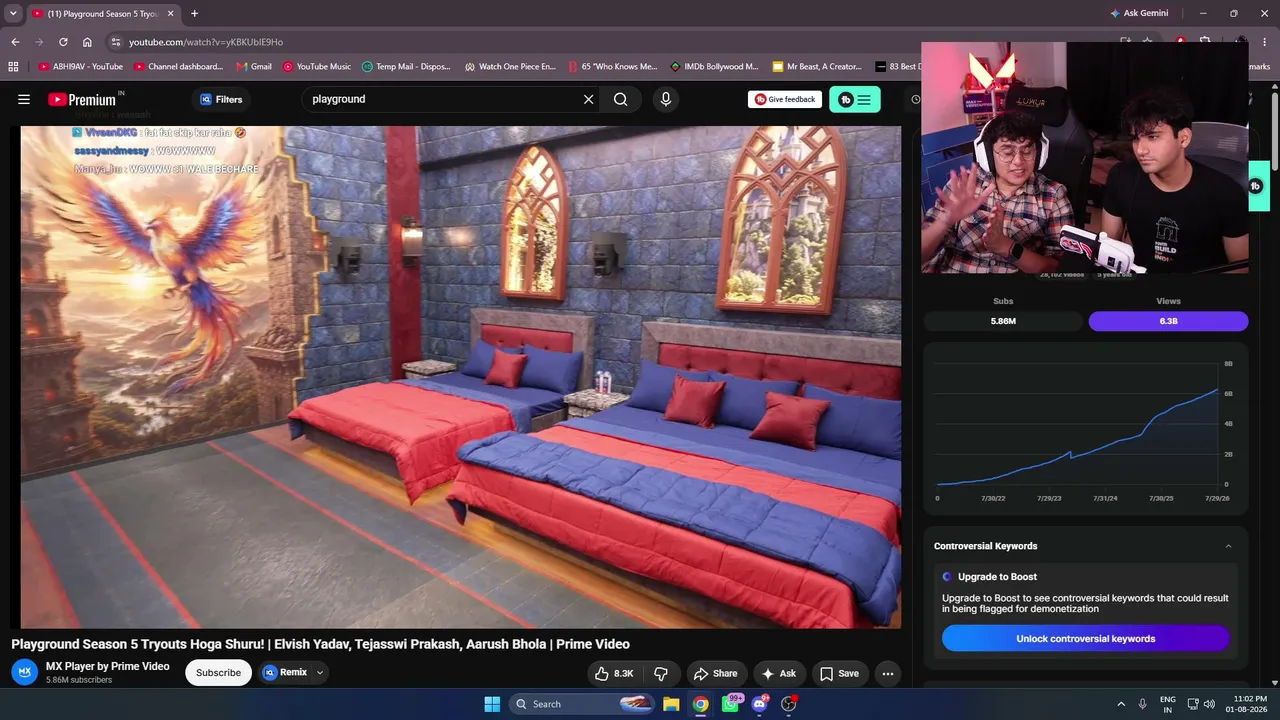Open the Chrome apps grid shortcut
Viewport: 1280px width, 720px height.
point(13,67)
